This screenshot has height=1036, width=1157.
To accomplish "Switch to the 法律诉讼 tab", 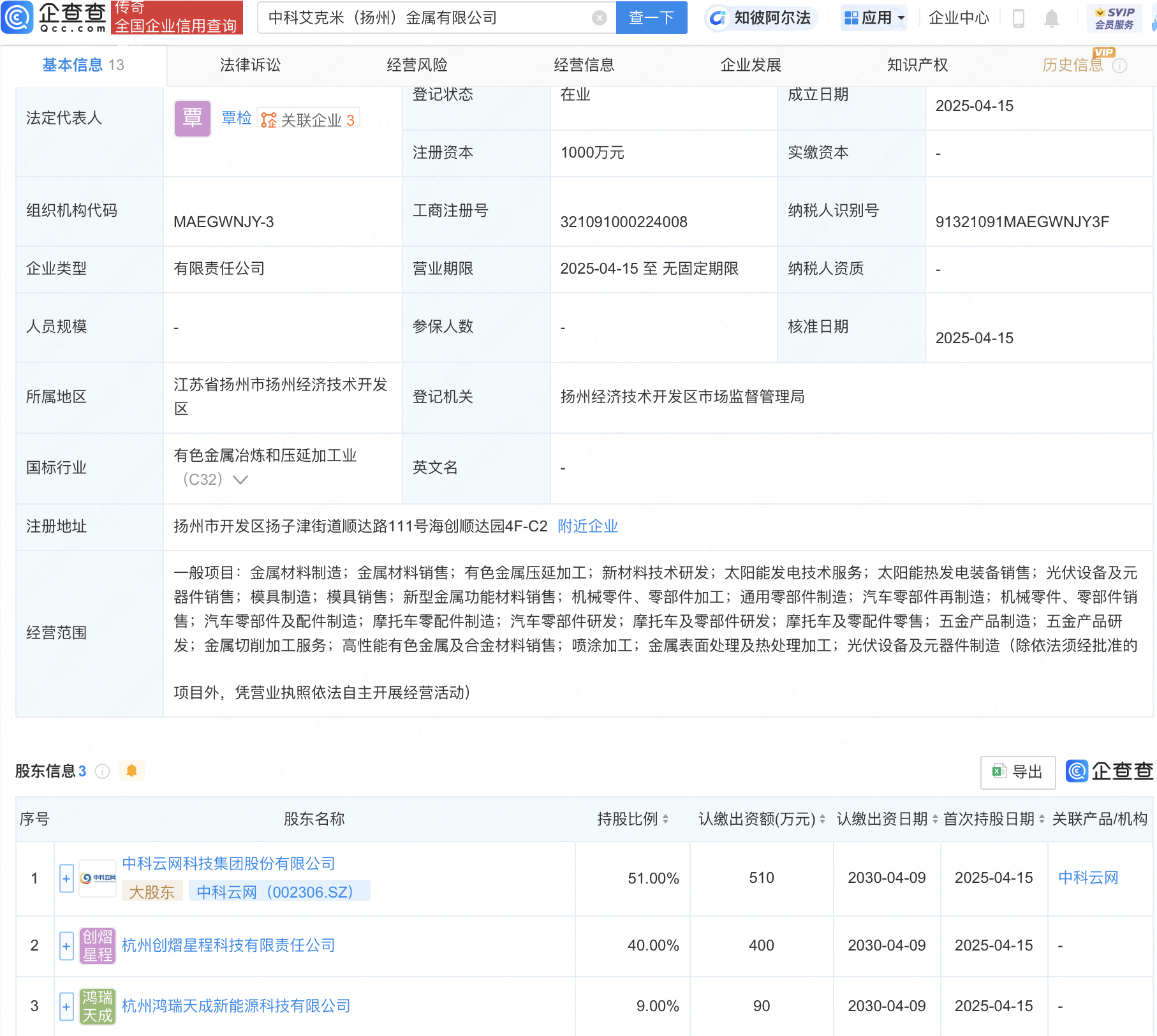I will coord(250,65).
